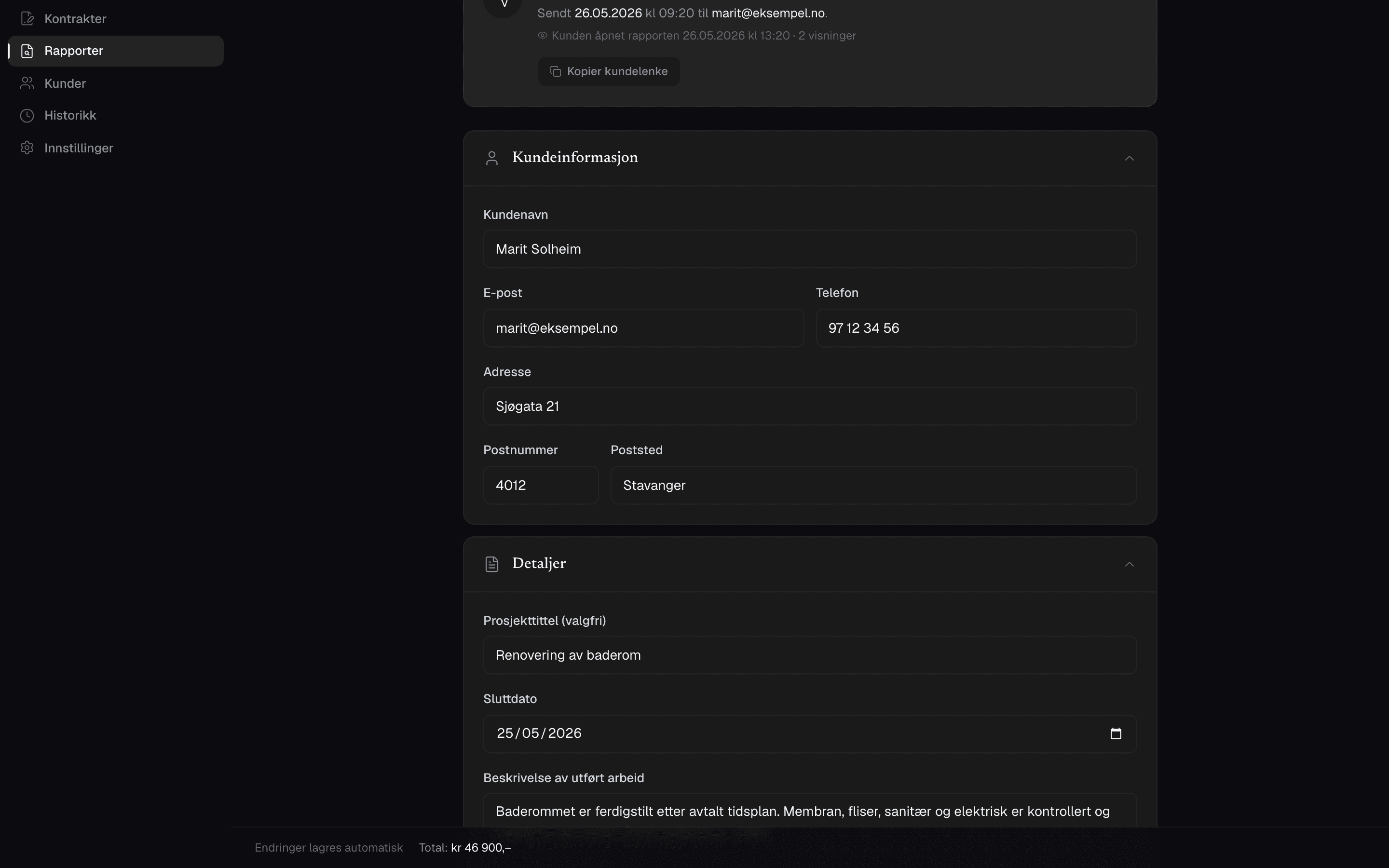
Task: Click the sent date 26.05.2026
Action: click(x=608, y=13)
